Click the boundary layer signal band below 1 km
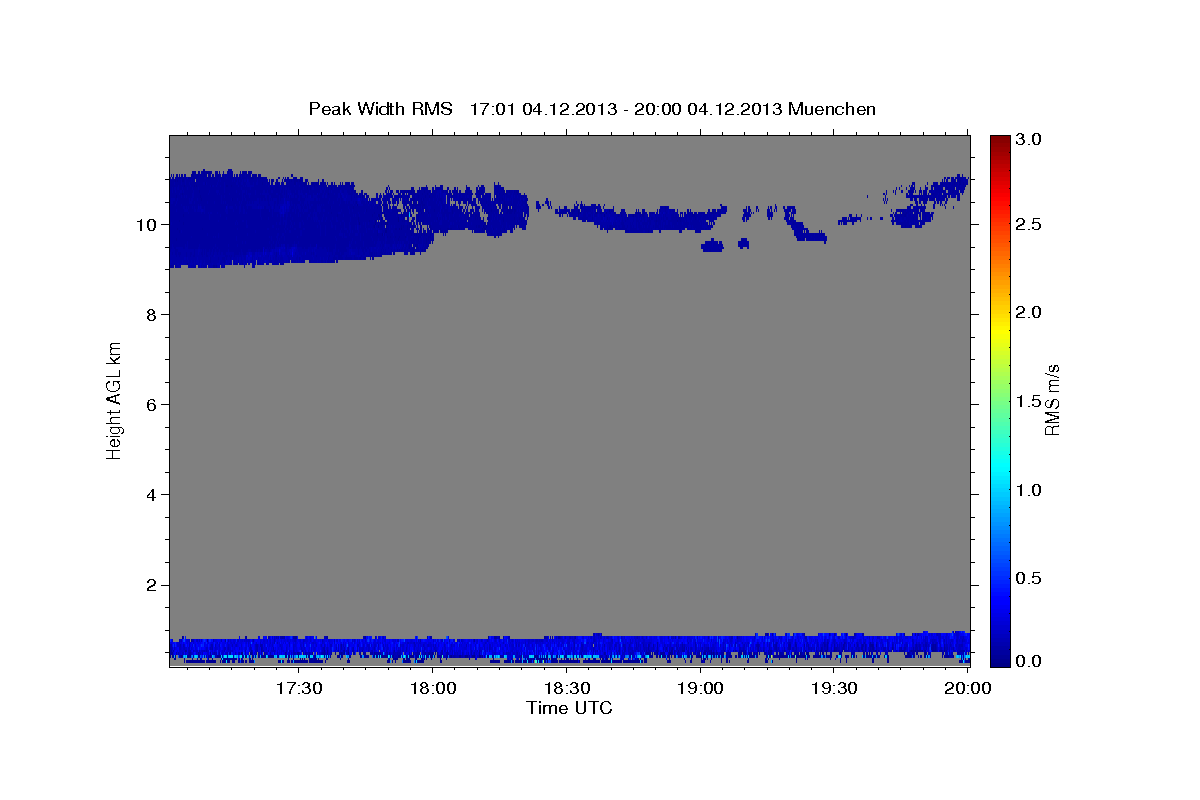Image resolution: width=1200 pixels, height=800 pixels. coord(569,649)
